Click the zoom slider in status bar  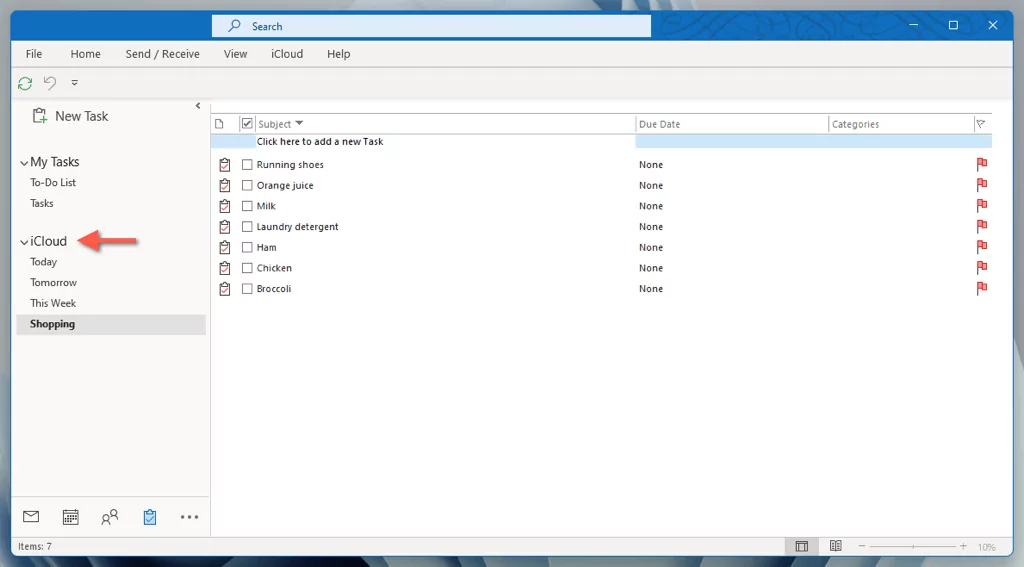click(912, 546)
